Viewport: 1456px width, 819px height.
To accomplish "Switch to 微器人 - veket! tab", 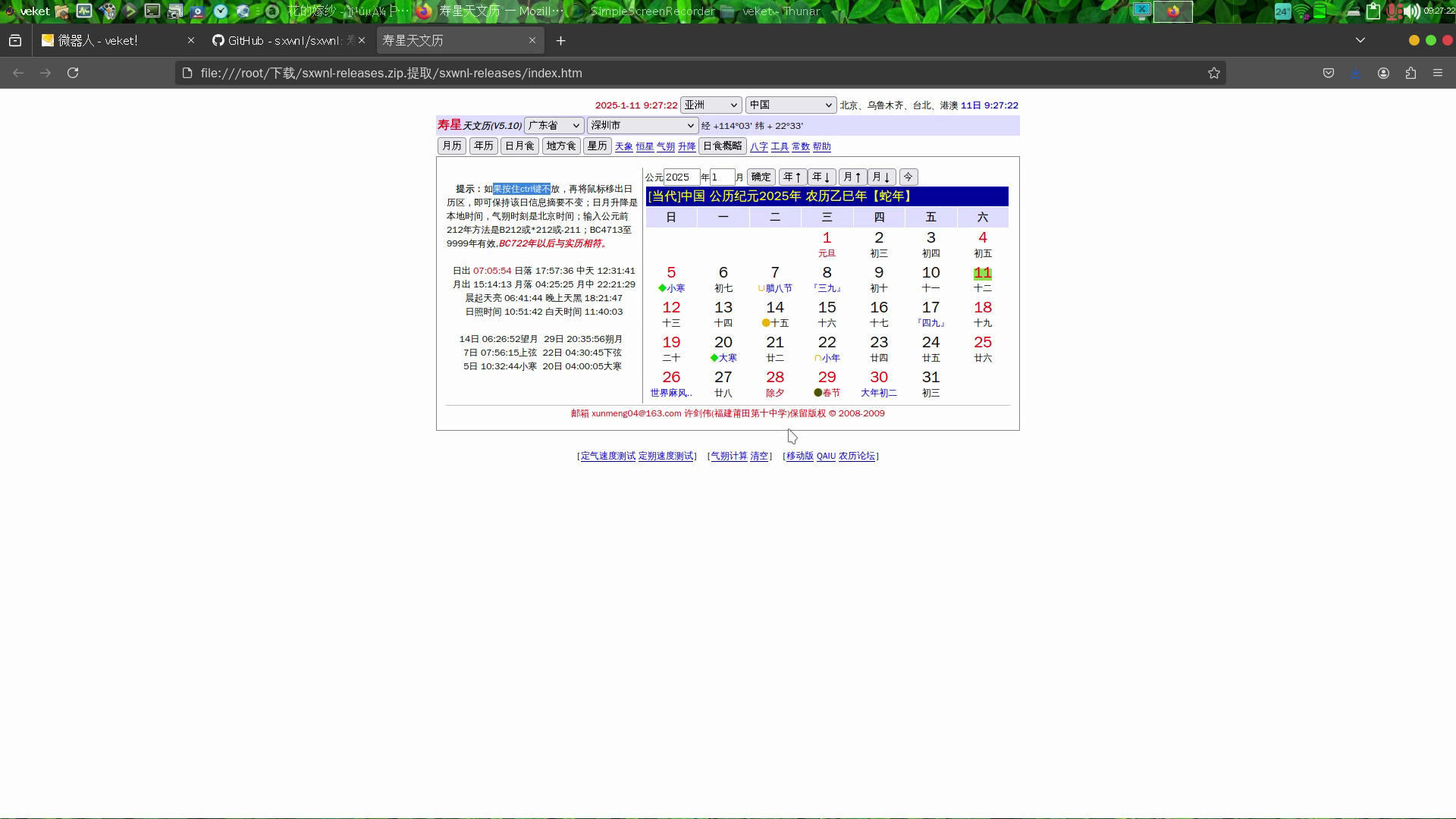I will [118, 40].
